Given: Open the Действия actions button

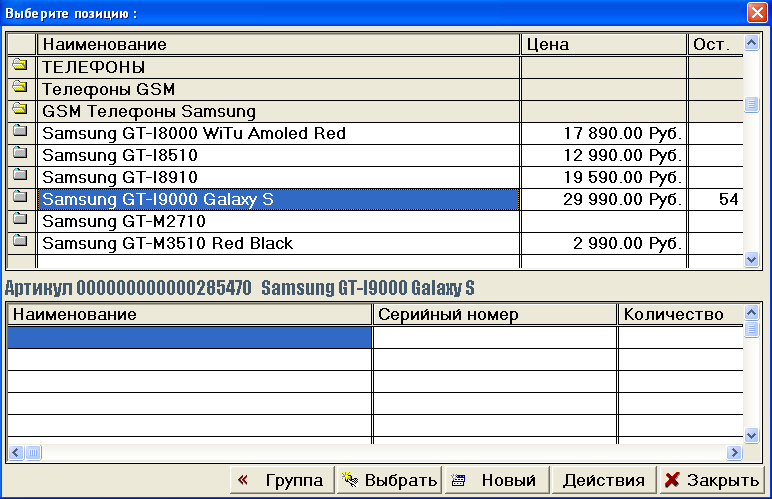Looking at the screenshot, I should pyautogui.click(x=604, y=480).
